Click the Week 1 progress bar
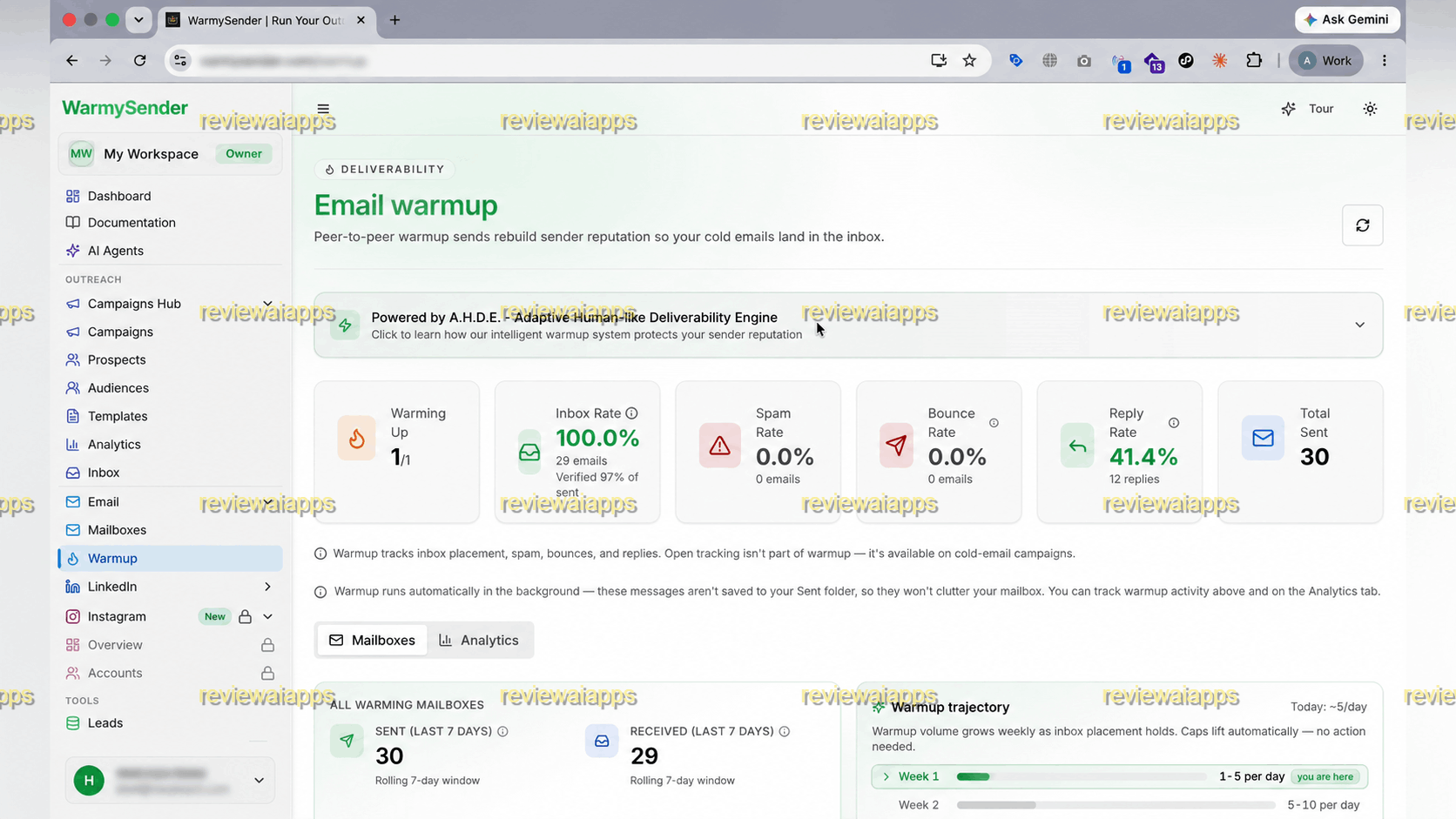The image size is (1456, 819). [1082, 776]
